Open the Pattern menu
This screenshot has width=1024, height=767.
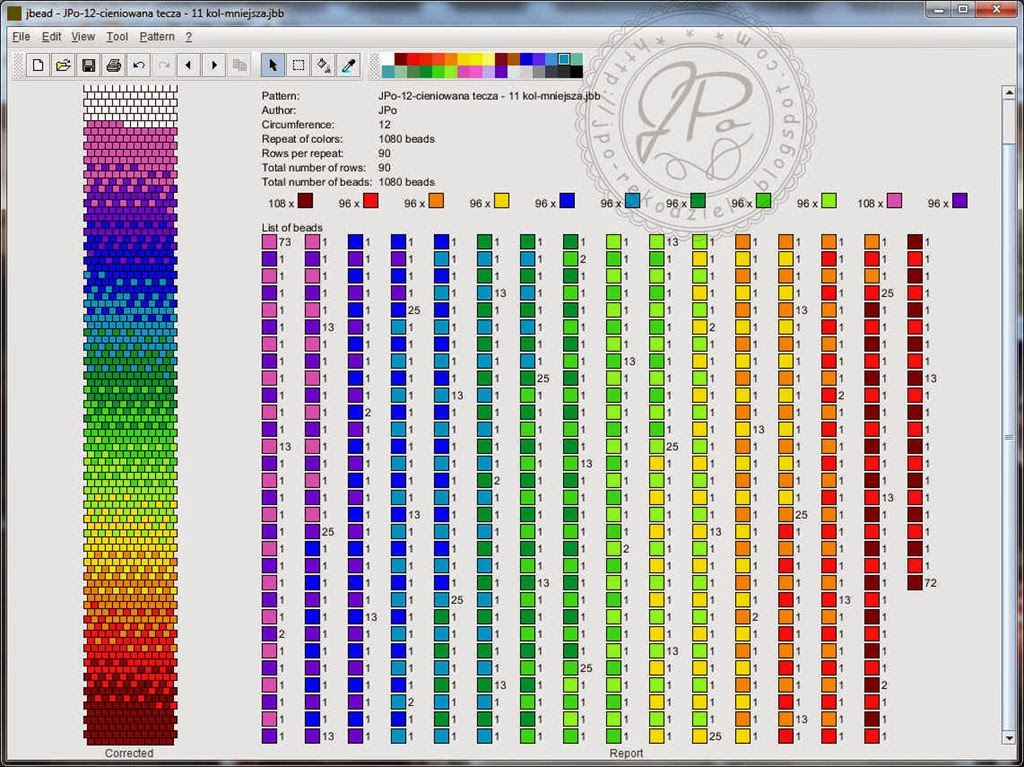(157, 37)
